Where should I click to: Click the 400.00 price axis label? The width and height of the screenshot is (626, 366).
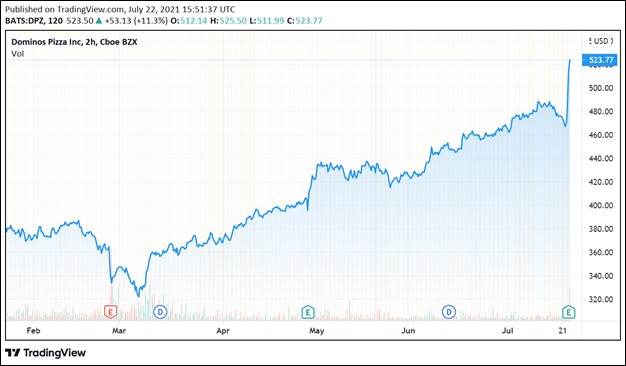pos(601,206)
